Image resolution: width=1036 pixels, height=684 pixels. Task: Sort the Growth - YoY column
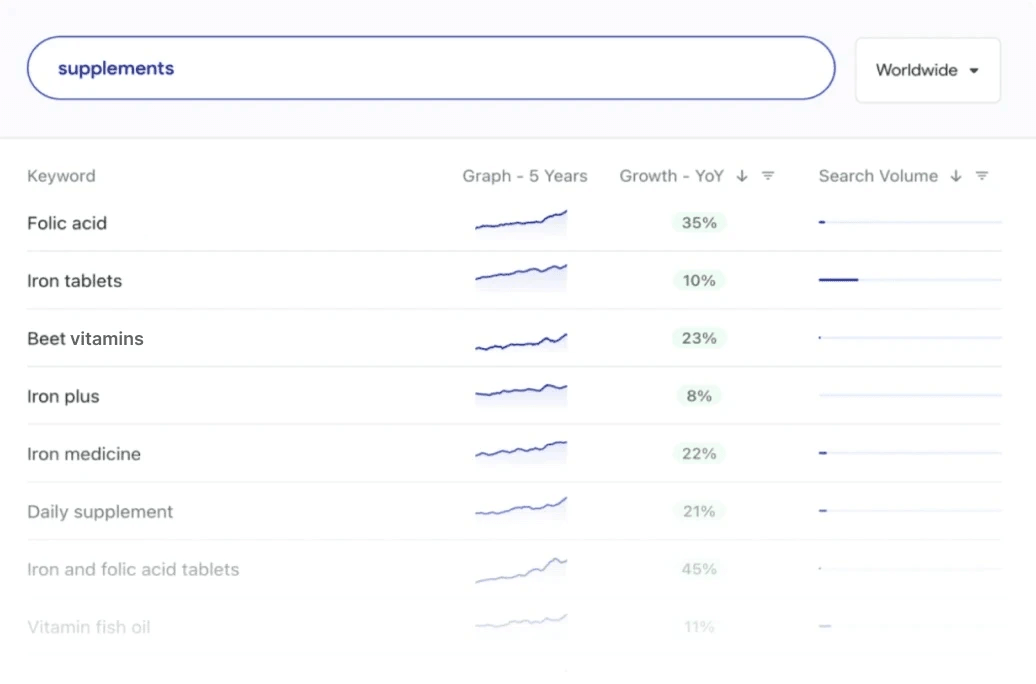coord(742,175)
